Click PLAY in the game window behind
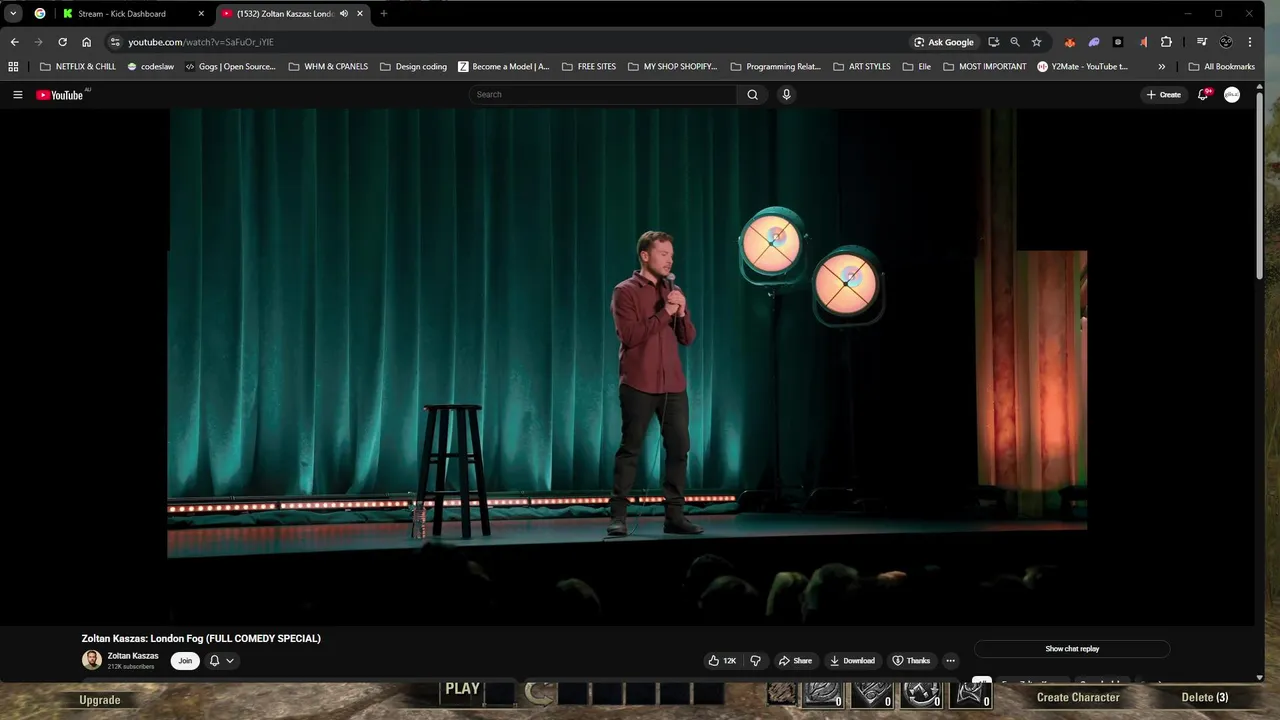 point(462,689)
